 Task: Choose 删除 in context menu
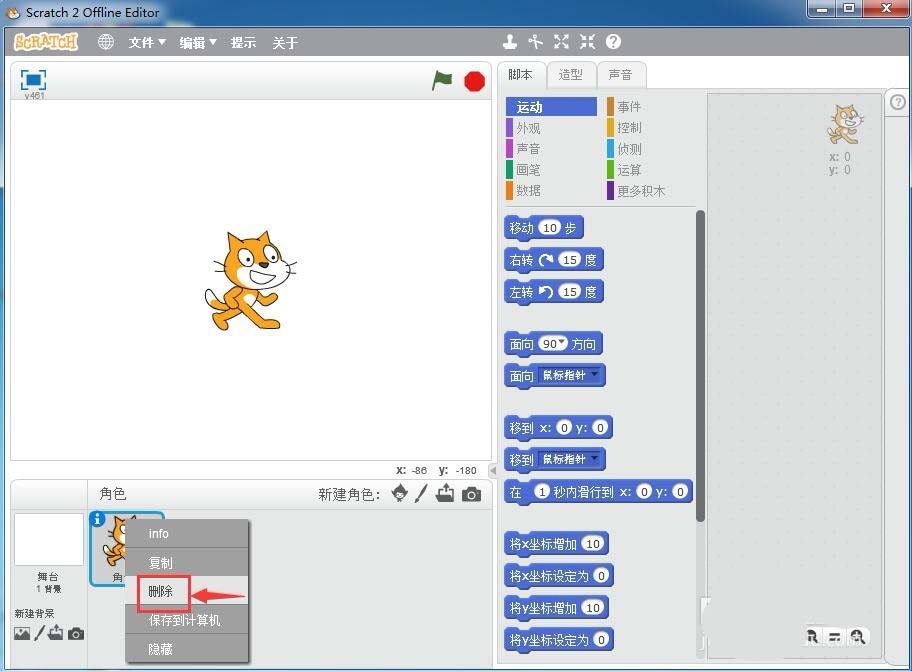click(x=187, y=591)
